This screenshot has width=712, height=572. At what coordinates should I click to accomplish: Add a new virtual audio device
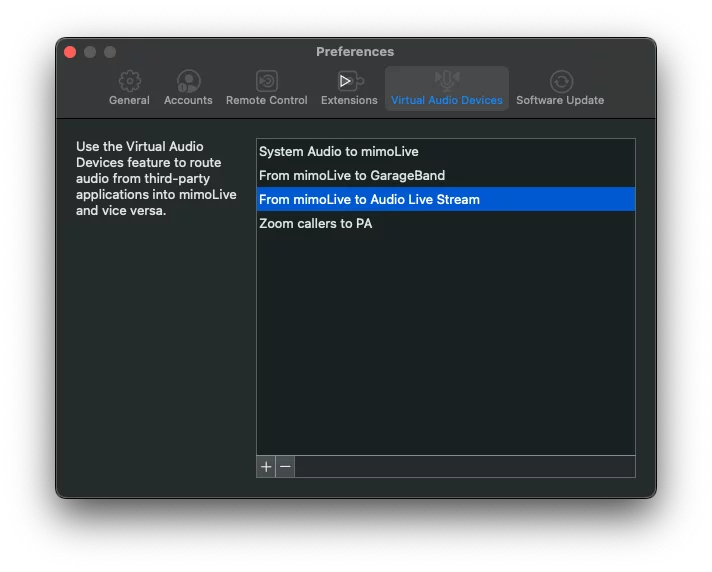click(266, 467)
